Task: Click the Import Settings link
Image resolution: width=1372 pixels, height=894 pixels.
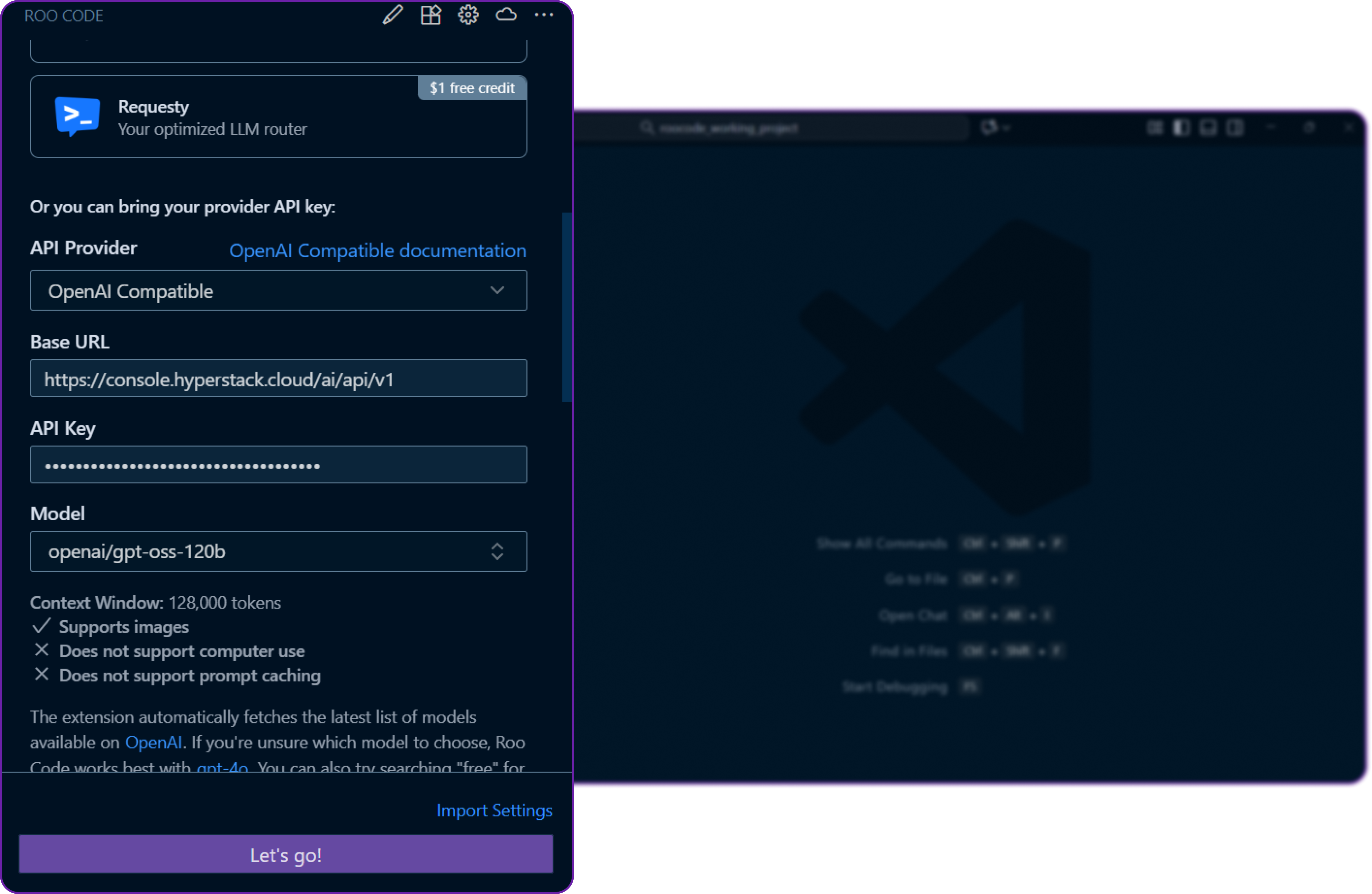Action: point(494,810)
